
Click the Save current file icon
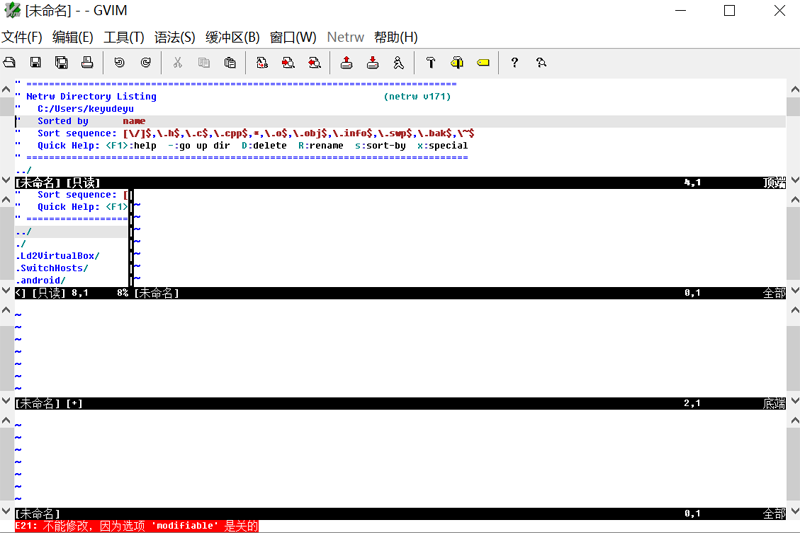click(x=35, y=63)
